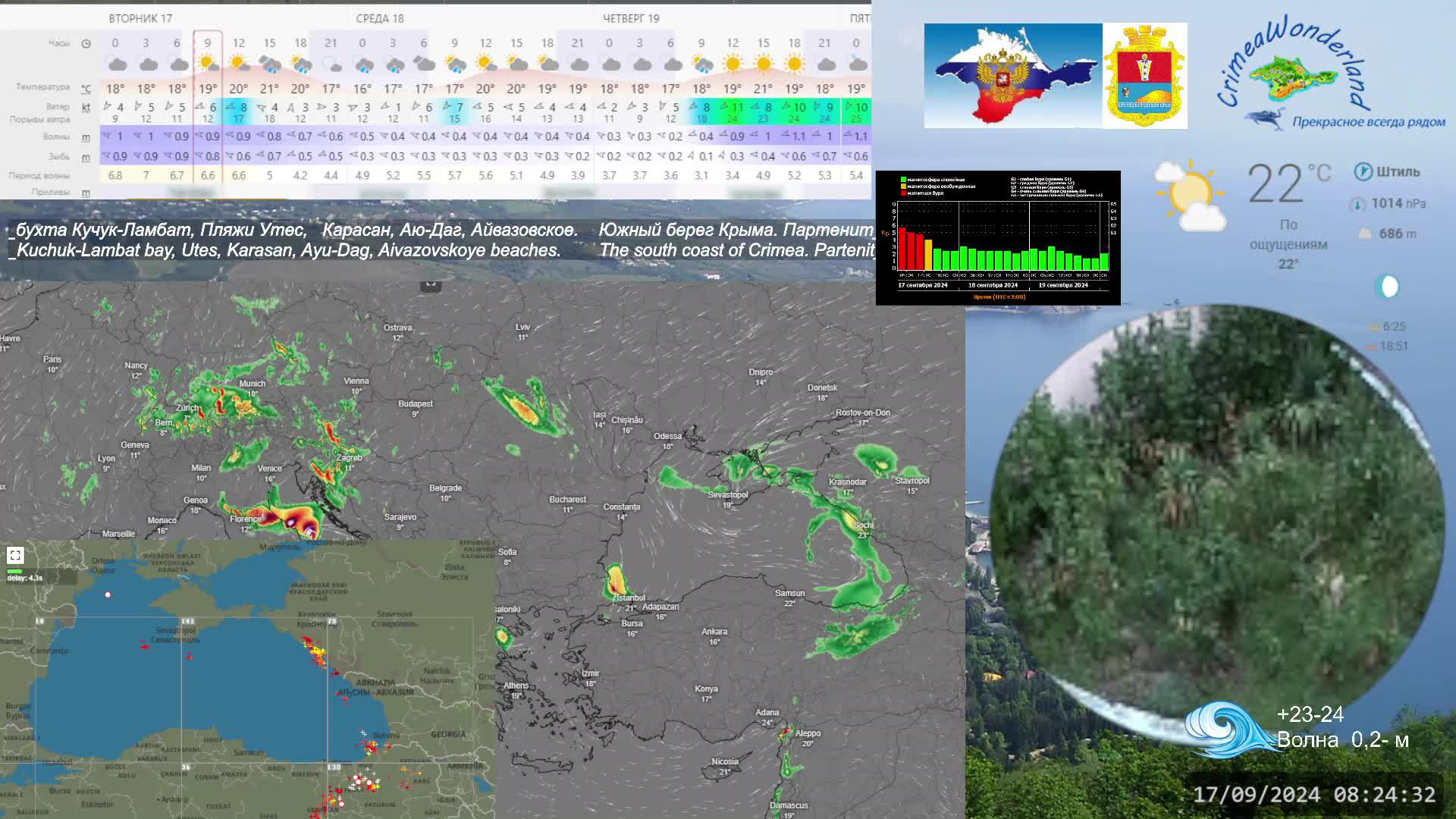Click the fullscreen icon on lightning map
Image resolution: width=1456 pixels, height=819 pixels.
pos(15,555)
